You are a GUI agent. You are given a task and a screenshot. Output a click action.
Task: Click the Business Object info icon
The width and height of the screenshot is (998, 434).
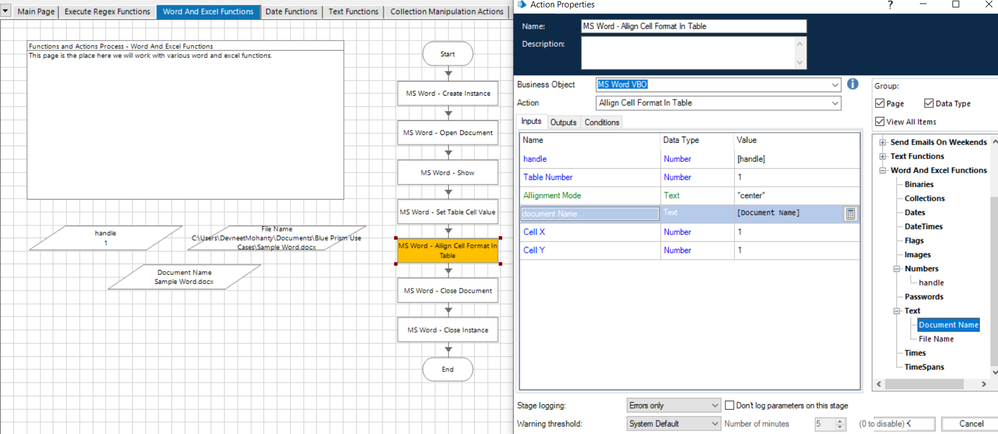[x=853, y=84]
